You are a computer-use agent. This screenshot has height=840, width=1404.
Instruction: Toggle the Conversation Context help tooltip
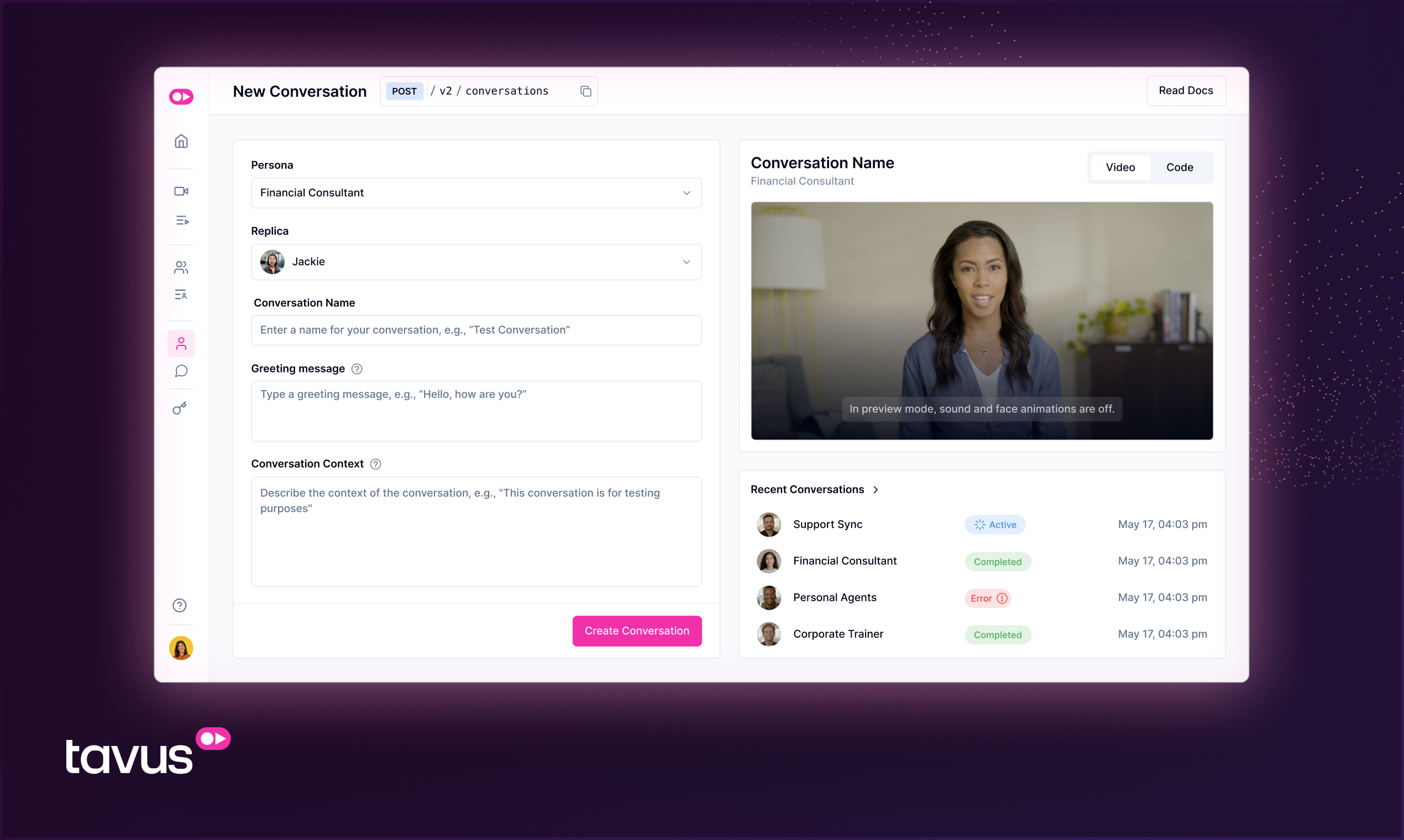coord(376,463)
